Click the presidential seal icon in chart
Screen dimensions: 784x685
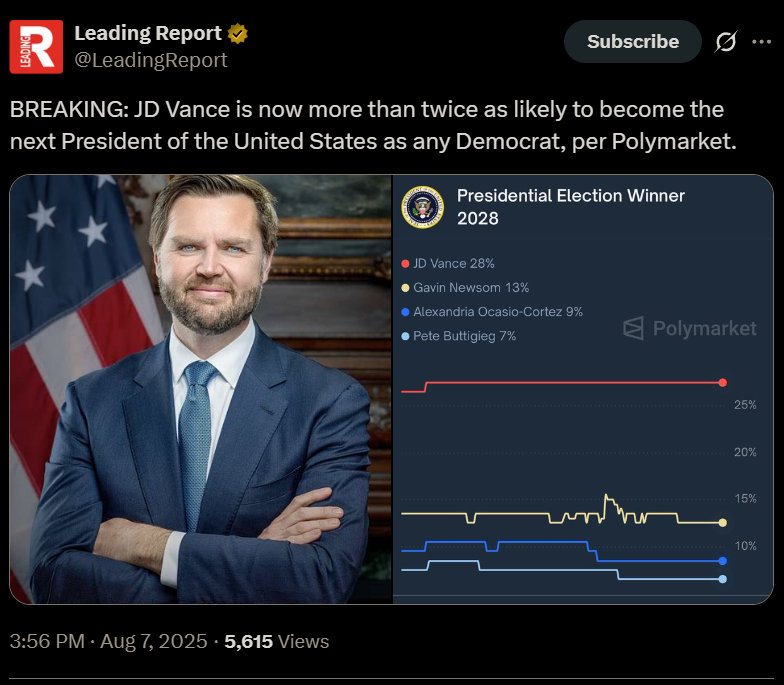pos(422,207)
